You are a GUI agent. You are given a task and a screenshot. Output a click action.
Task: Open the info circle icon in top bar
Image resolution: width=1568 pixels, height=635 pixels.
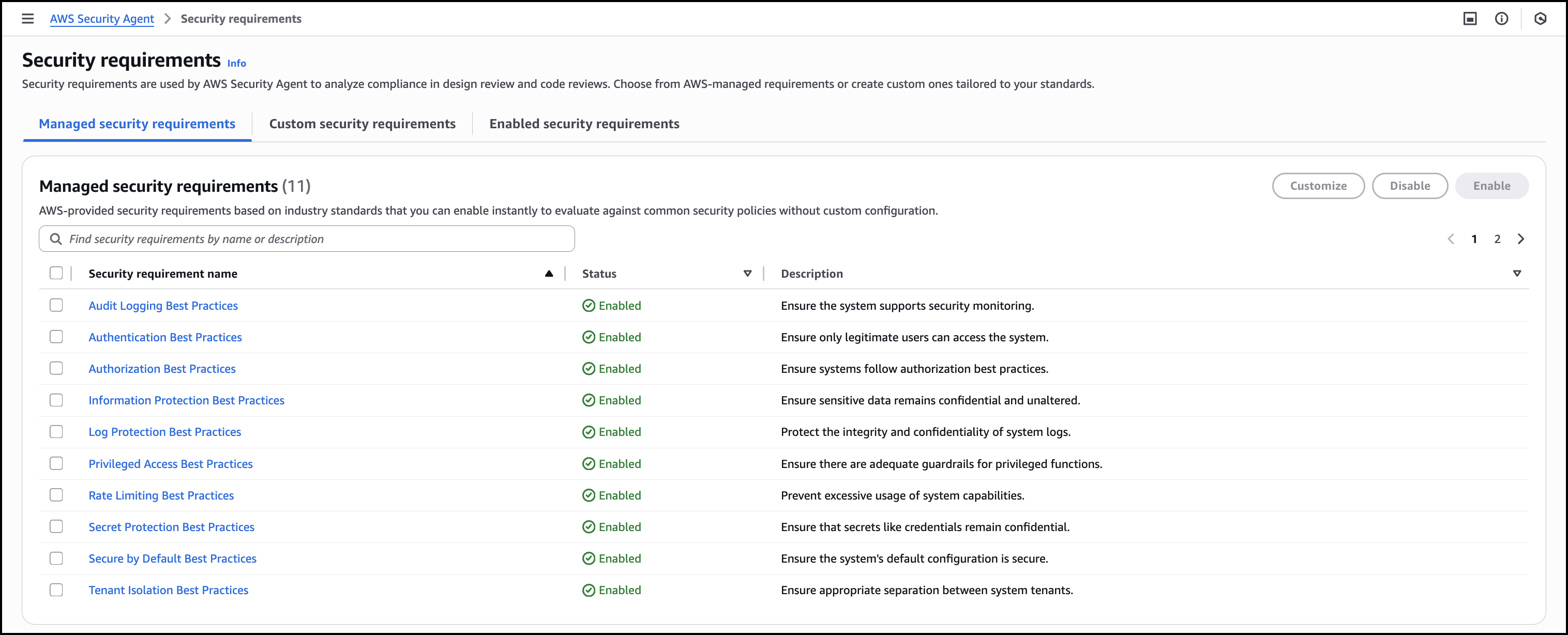[x=1501, y=19]
